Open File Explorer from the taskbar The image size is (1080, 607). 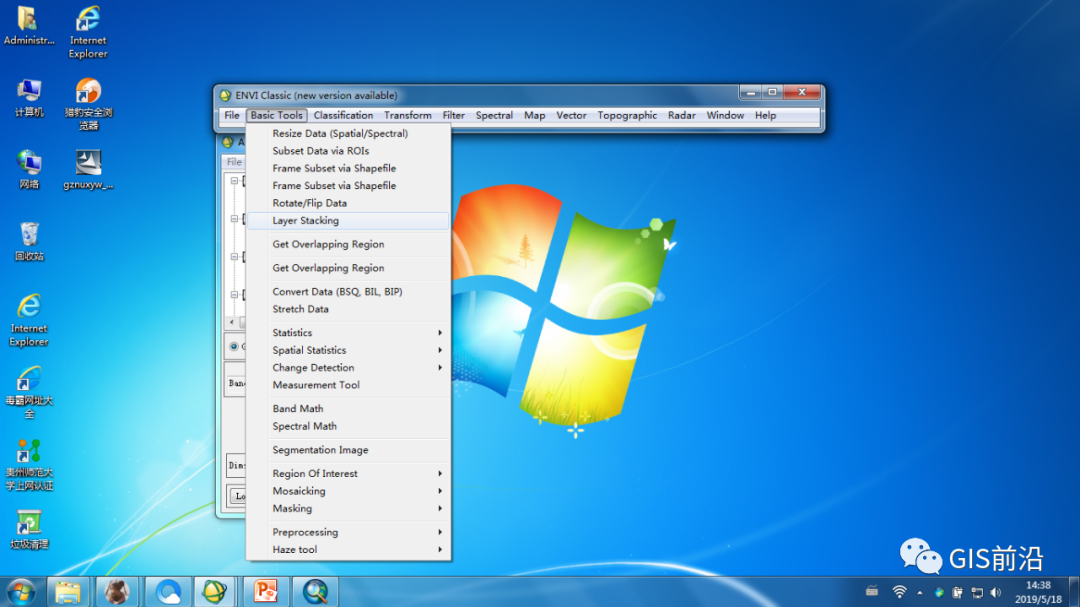point(68,592)
